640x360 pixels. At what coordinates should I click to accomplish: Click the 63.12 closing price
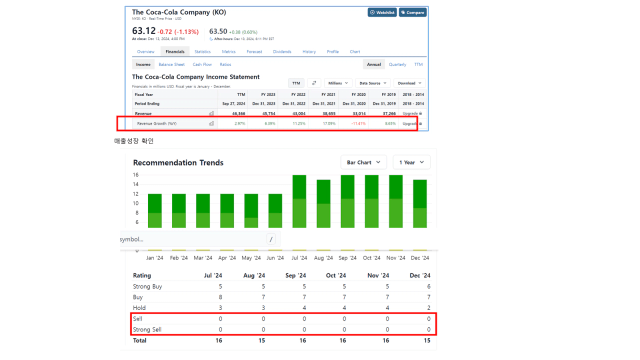[x=144, y=31]
